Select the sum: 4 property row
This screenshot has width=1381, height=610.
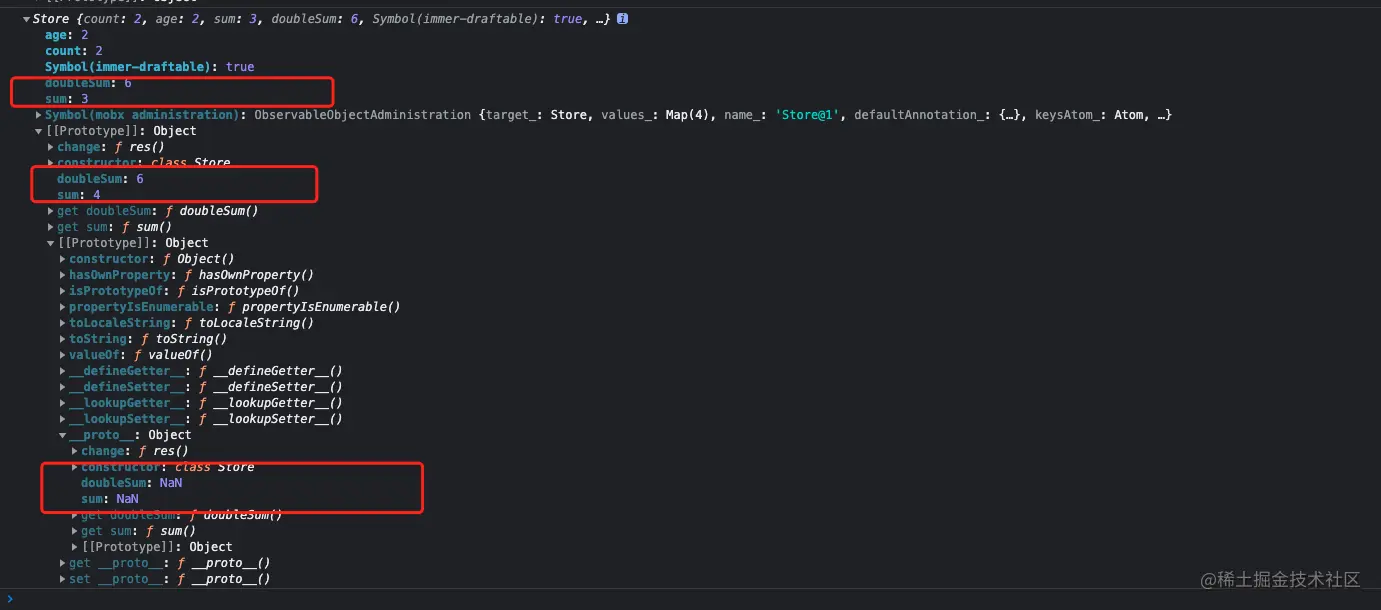[79, 195]
